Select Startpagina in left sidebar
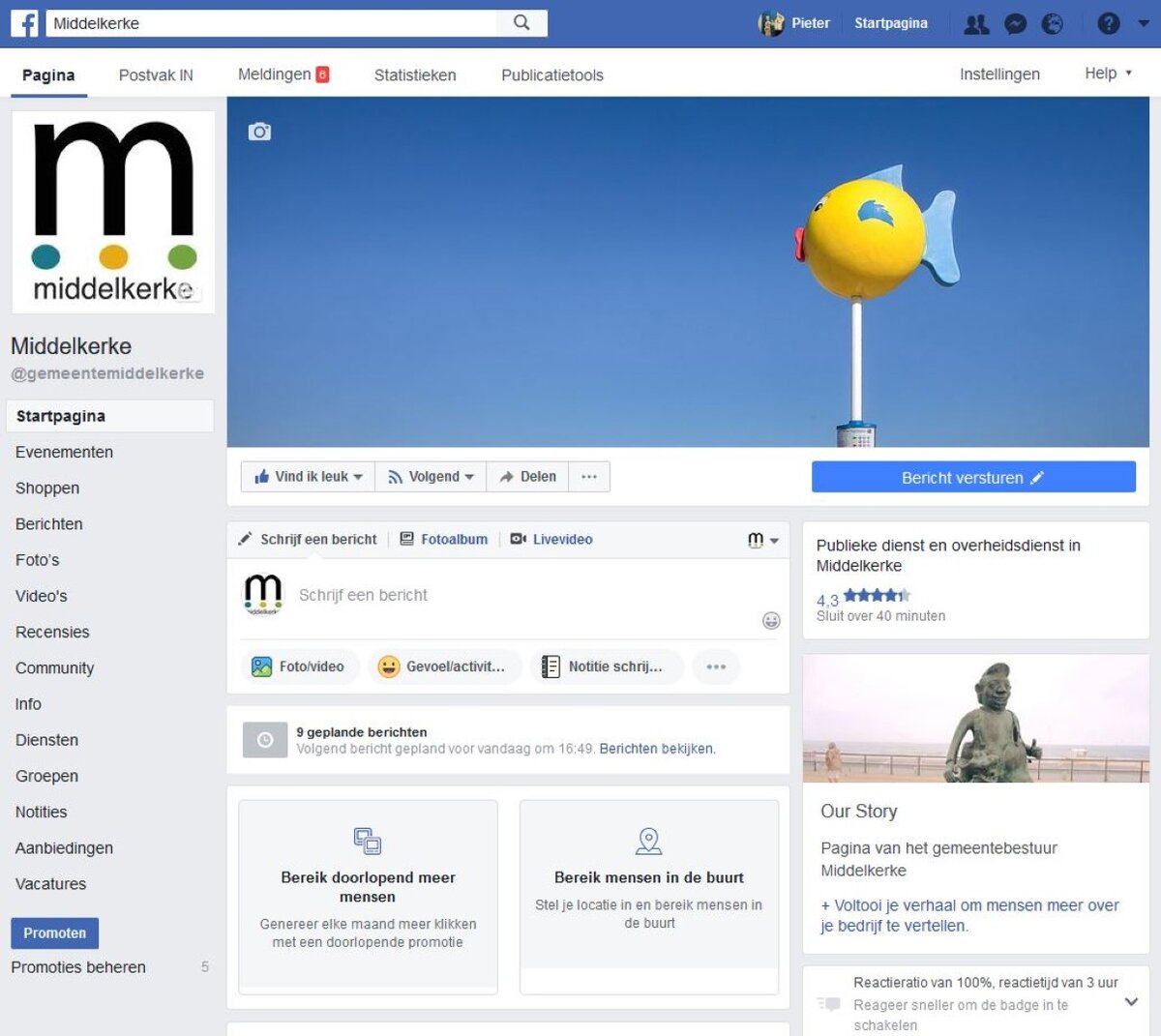Screen dimensions: 1161x1036 point(110,416)
